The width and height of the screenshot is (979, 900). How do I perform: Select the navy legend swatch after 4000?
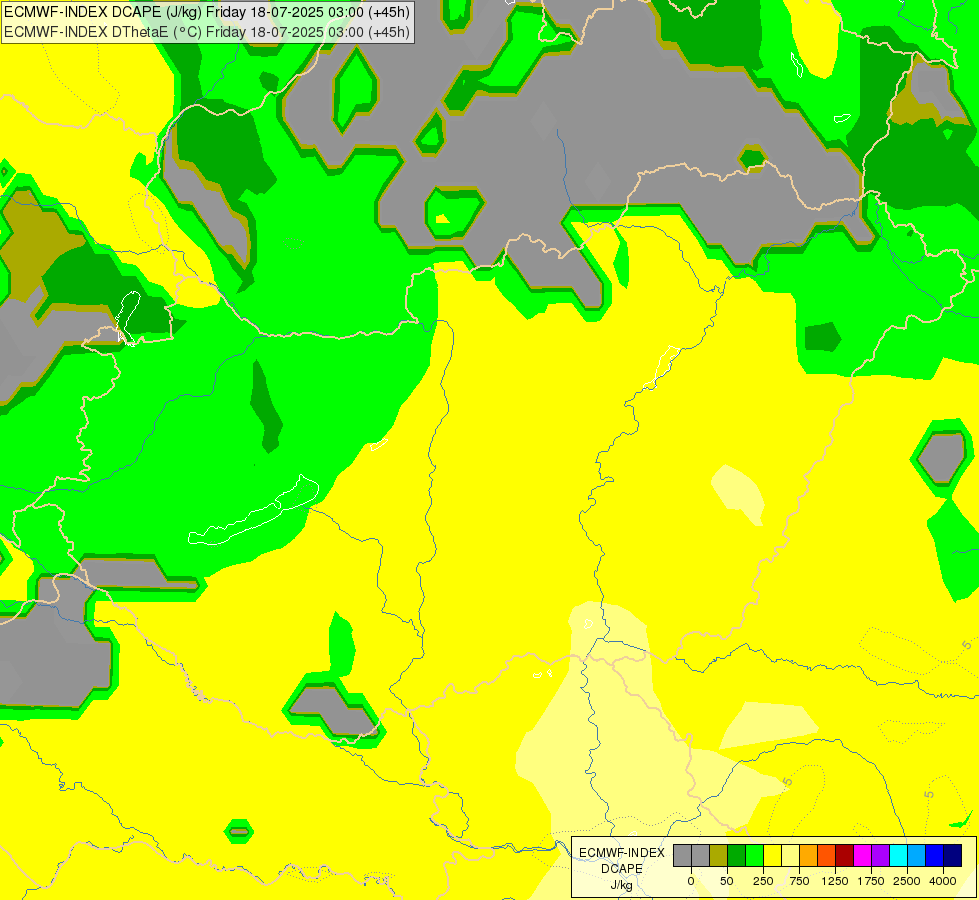pos(953,855)
